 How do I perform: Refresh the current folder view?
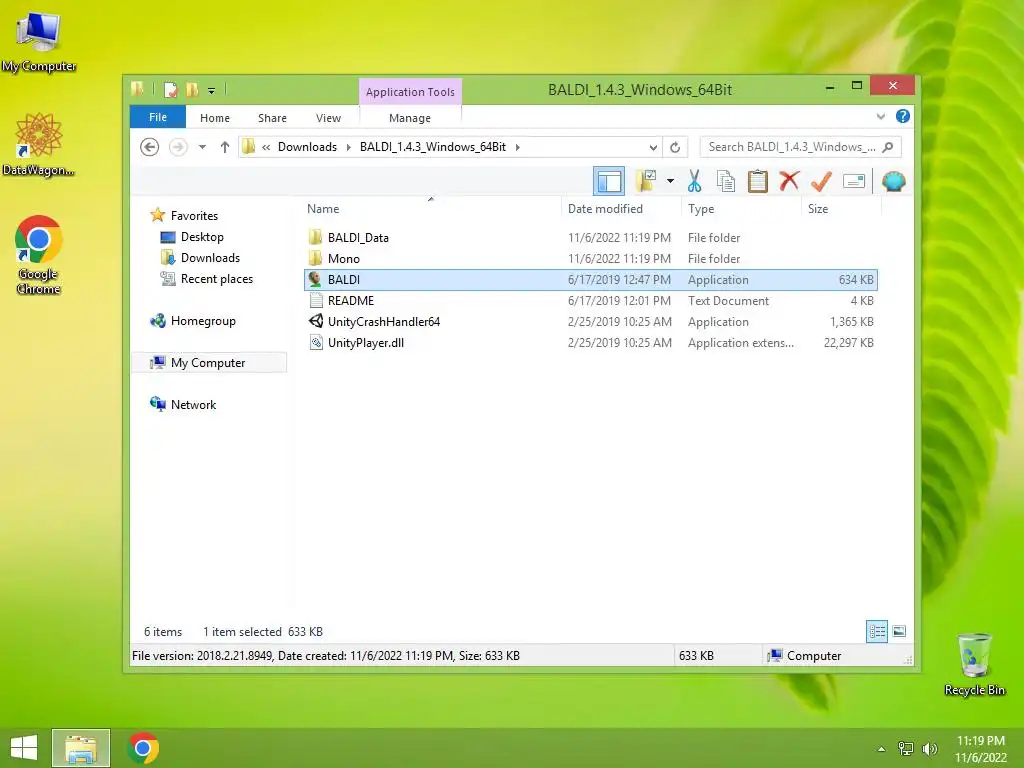[x=675, y=147]
